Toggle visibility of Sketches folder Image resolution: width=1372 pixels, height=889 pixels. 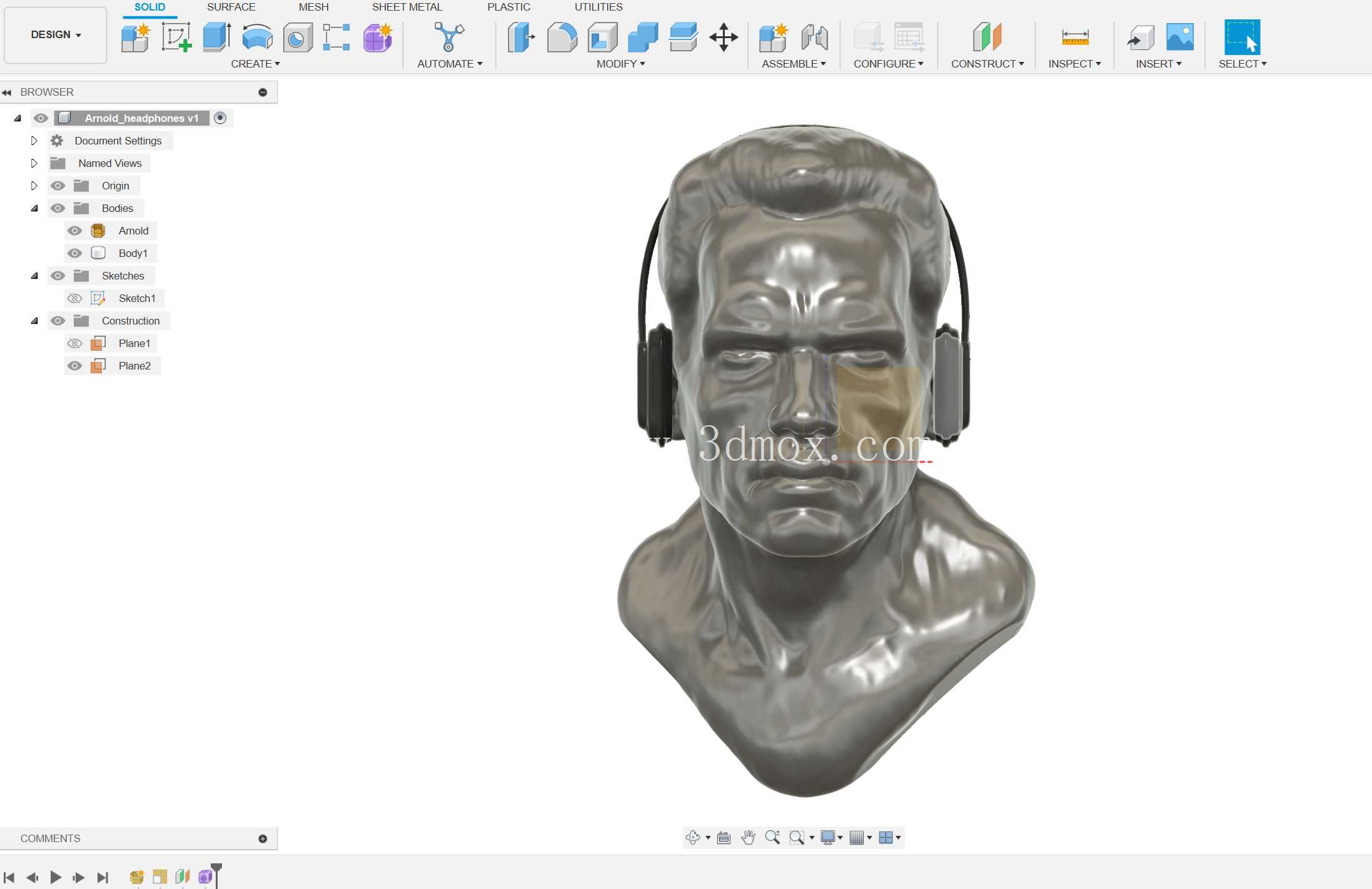58,276
